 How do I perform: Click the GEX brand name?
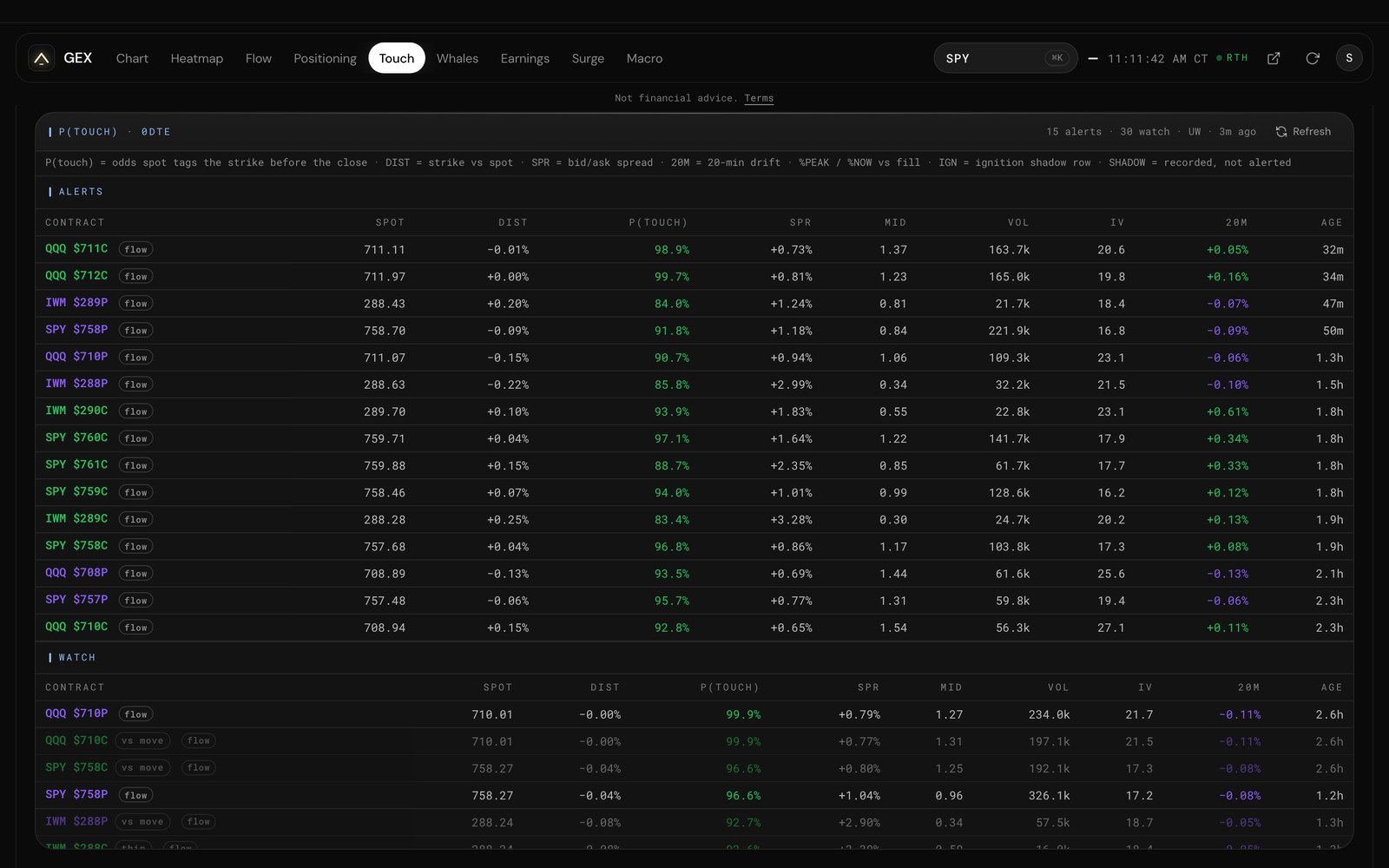pyautogui.click(x=77, y=58)
